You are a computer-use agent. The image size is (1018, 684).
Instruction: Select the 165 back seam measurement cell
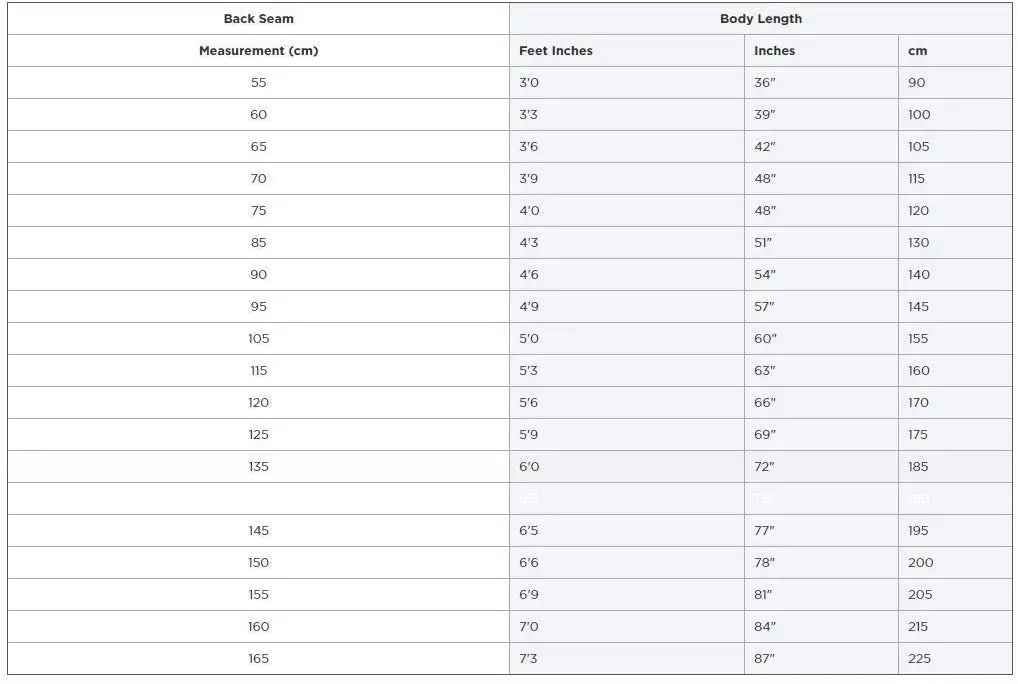click(x=258, y=659)
